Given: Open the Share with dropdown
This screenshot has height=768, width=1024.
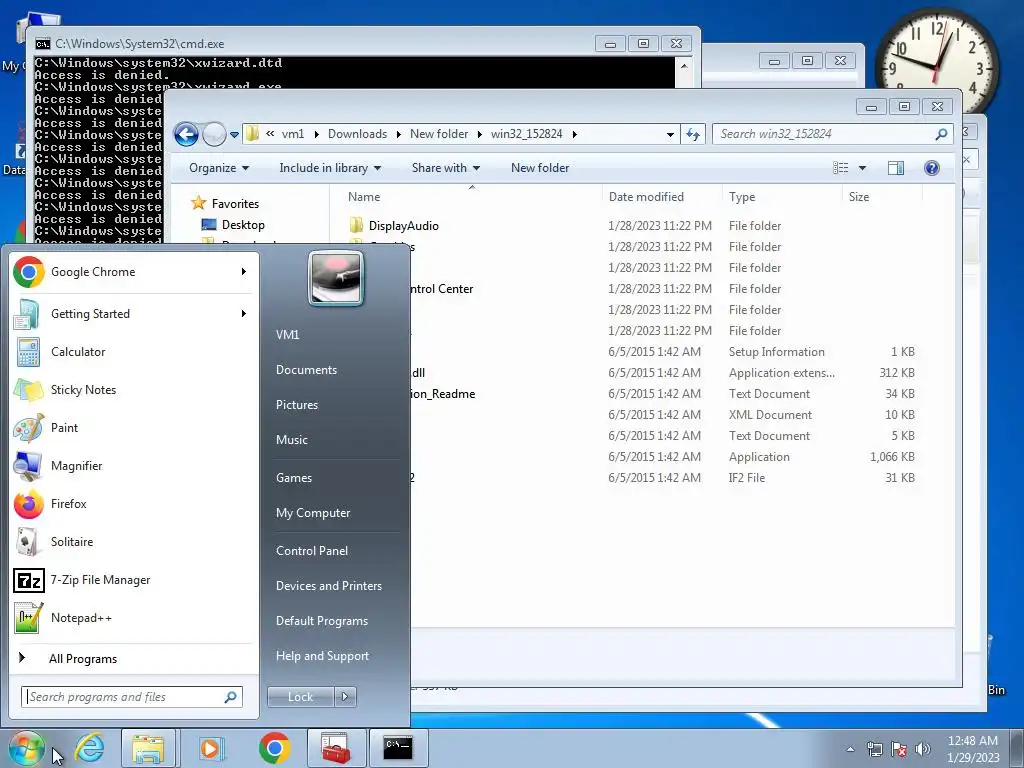Looking at the screenshot, I should (x=445, y=168).
